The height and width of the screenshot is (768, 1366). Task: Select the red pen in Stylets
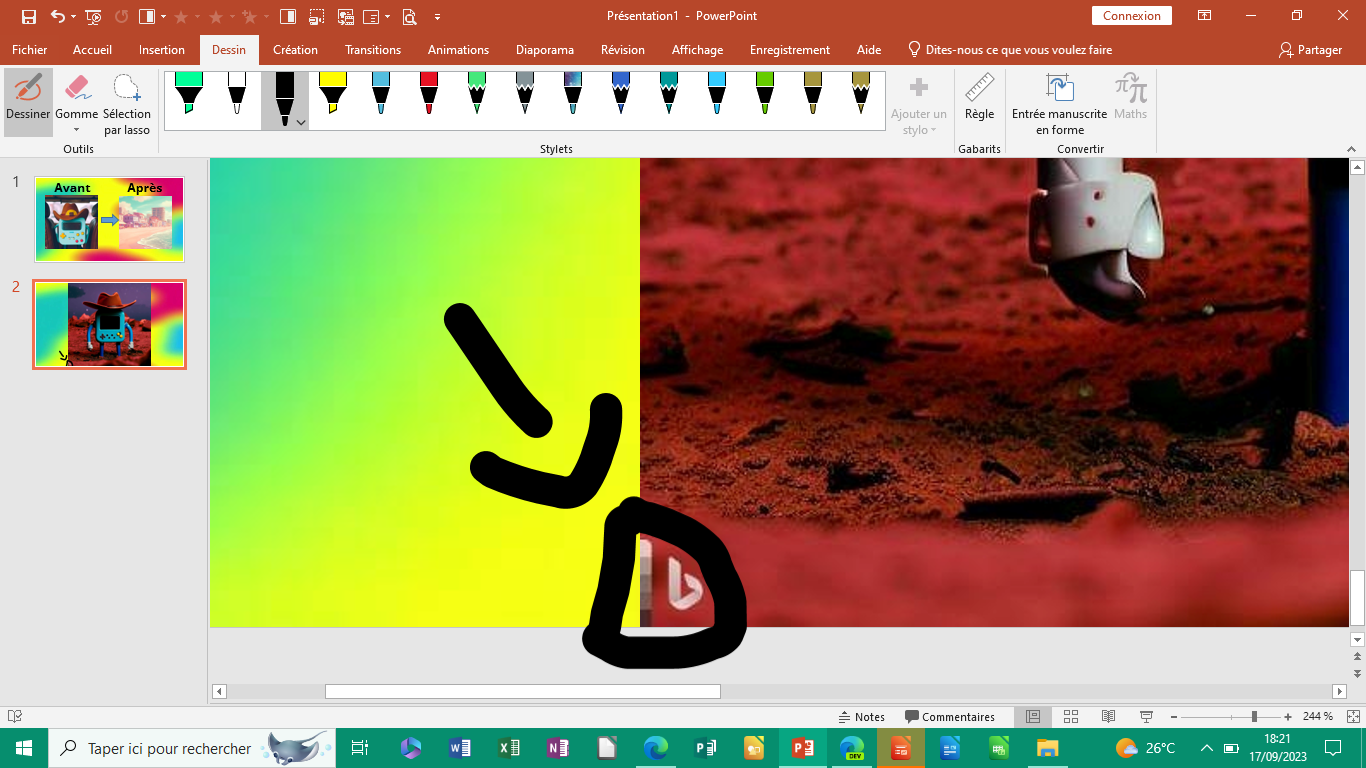[x=429, y=94]
